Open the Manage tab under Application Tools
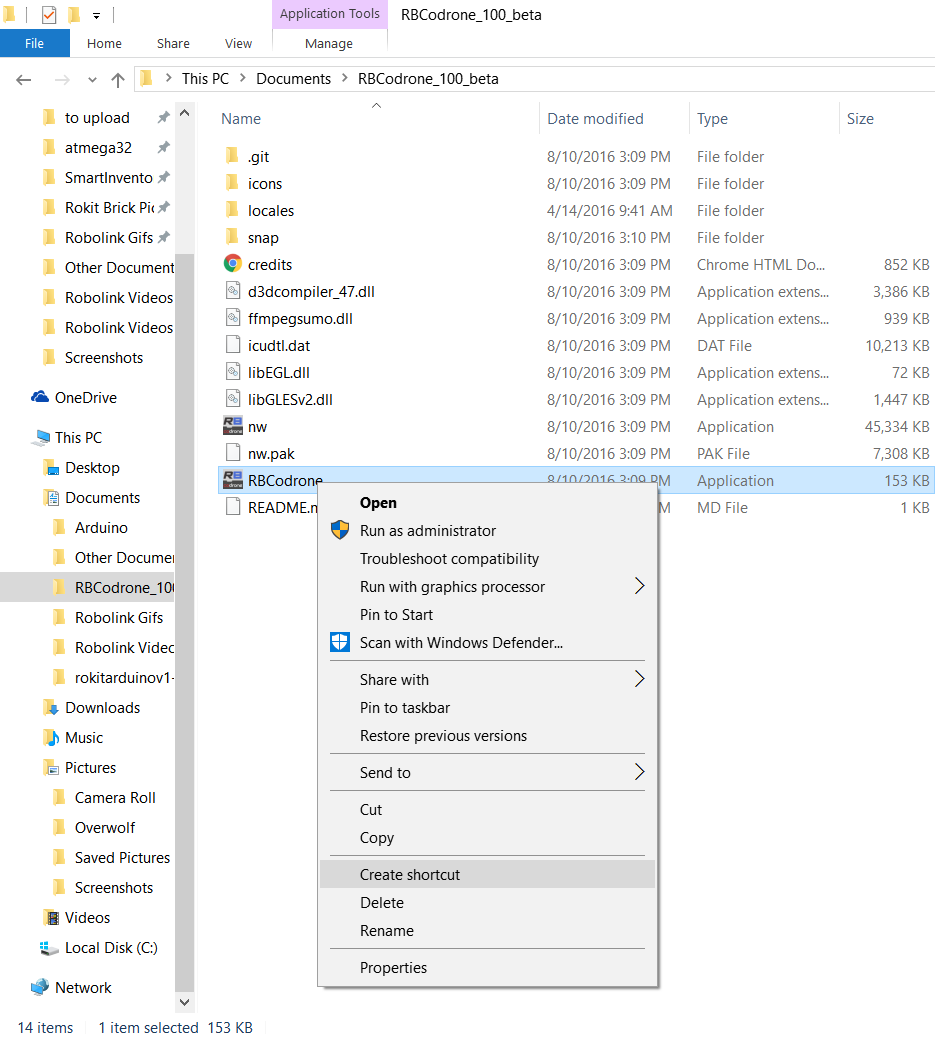Viewport: 935px width, 1038px height. pos(328,43)
